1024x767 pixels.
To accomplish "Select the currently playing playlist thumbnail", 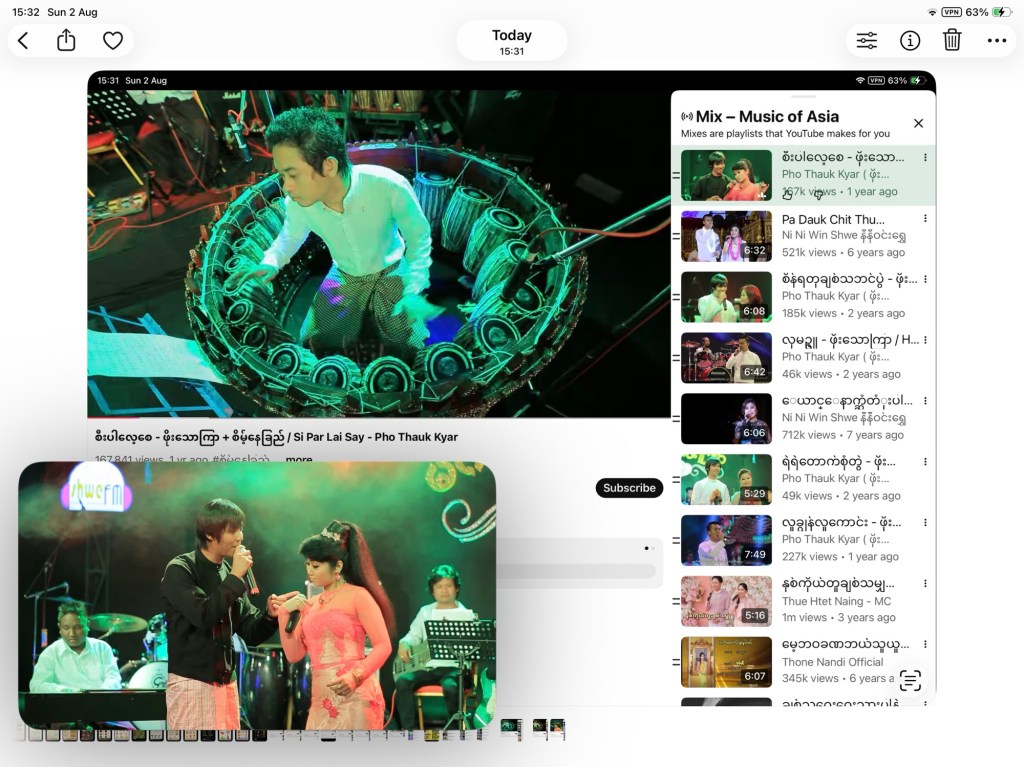I will [726, 176].
